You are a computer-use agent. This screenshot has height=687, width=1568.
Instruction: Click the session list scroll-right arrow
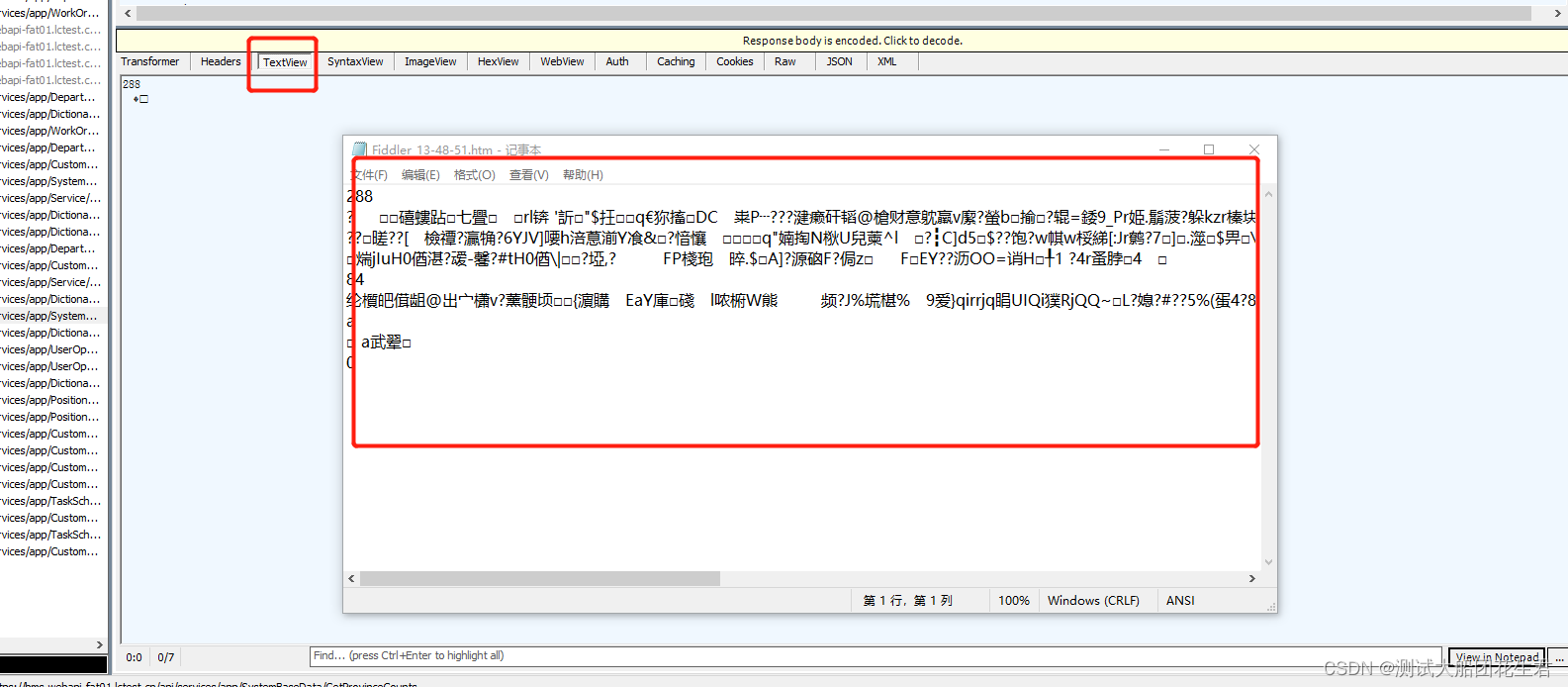100,644
